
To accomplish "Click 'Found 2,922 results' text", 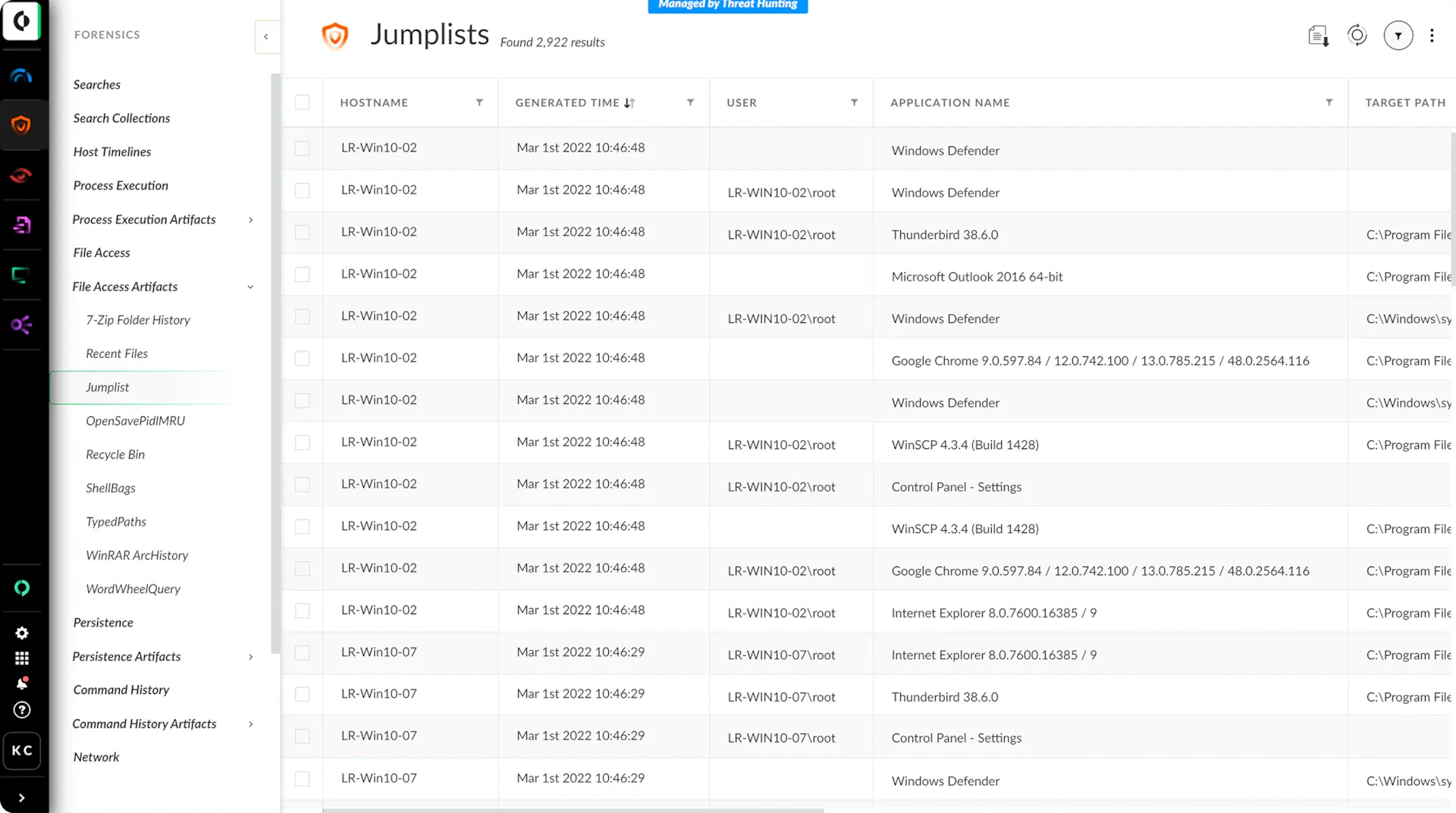I will [552, 42].
